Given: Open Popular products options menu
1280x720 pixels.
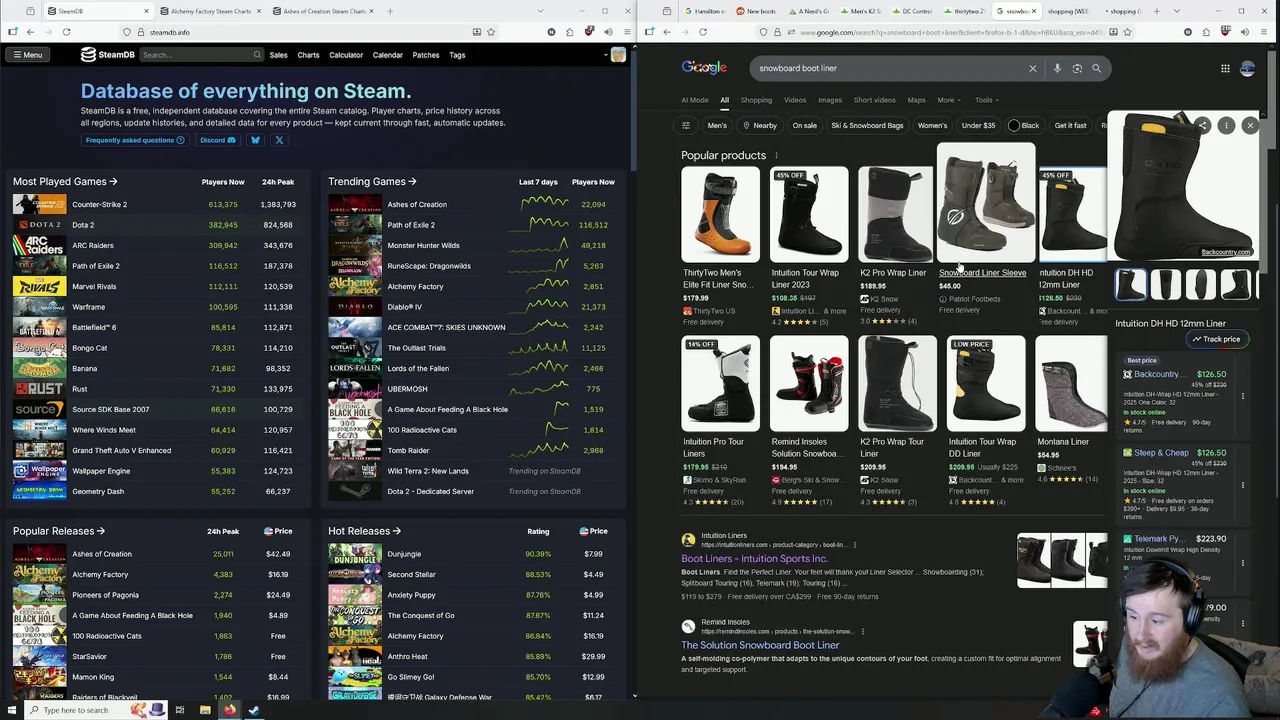Looking at the screenshot, I should pyautogui.click(x=776, y=156).
